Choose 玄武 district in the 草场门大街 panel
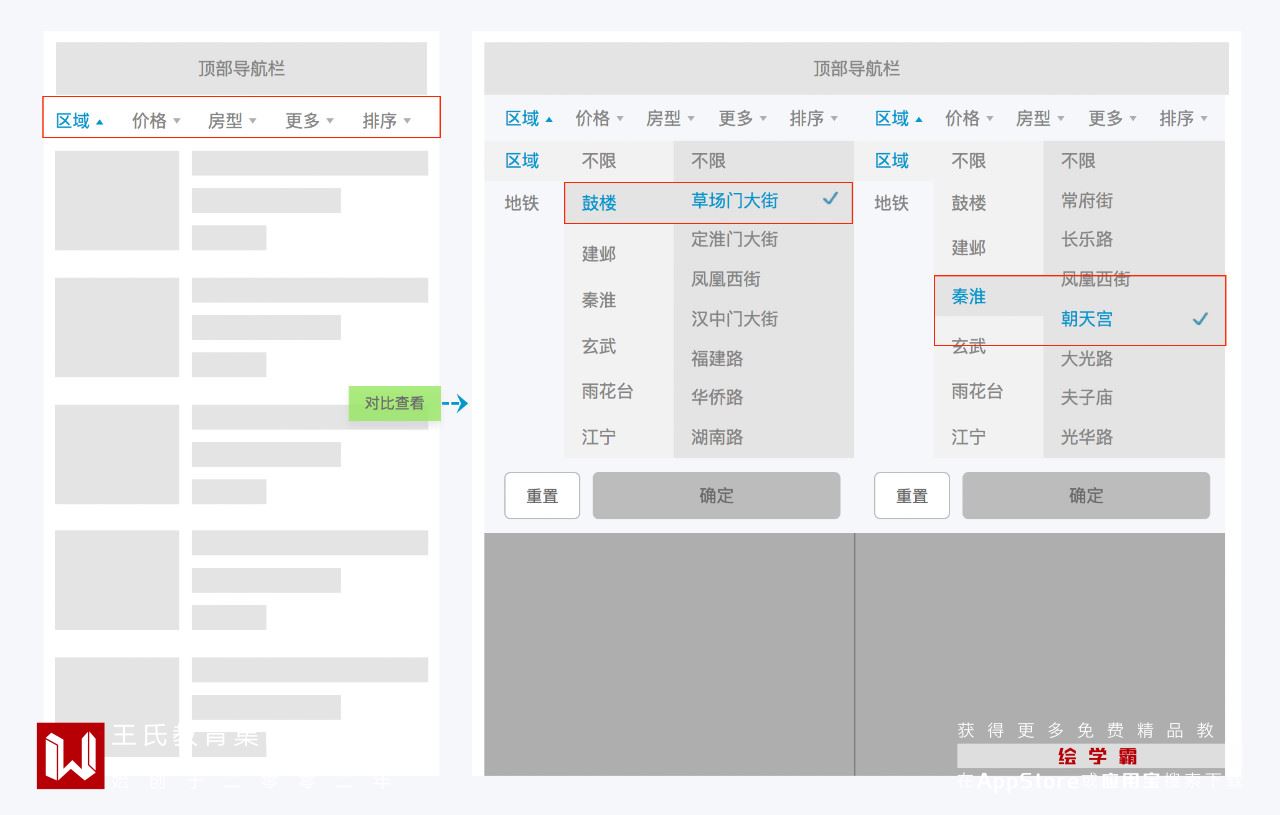1280x815 pixels. [599, 346]
